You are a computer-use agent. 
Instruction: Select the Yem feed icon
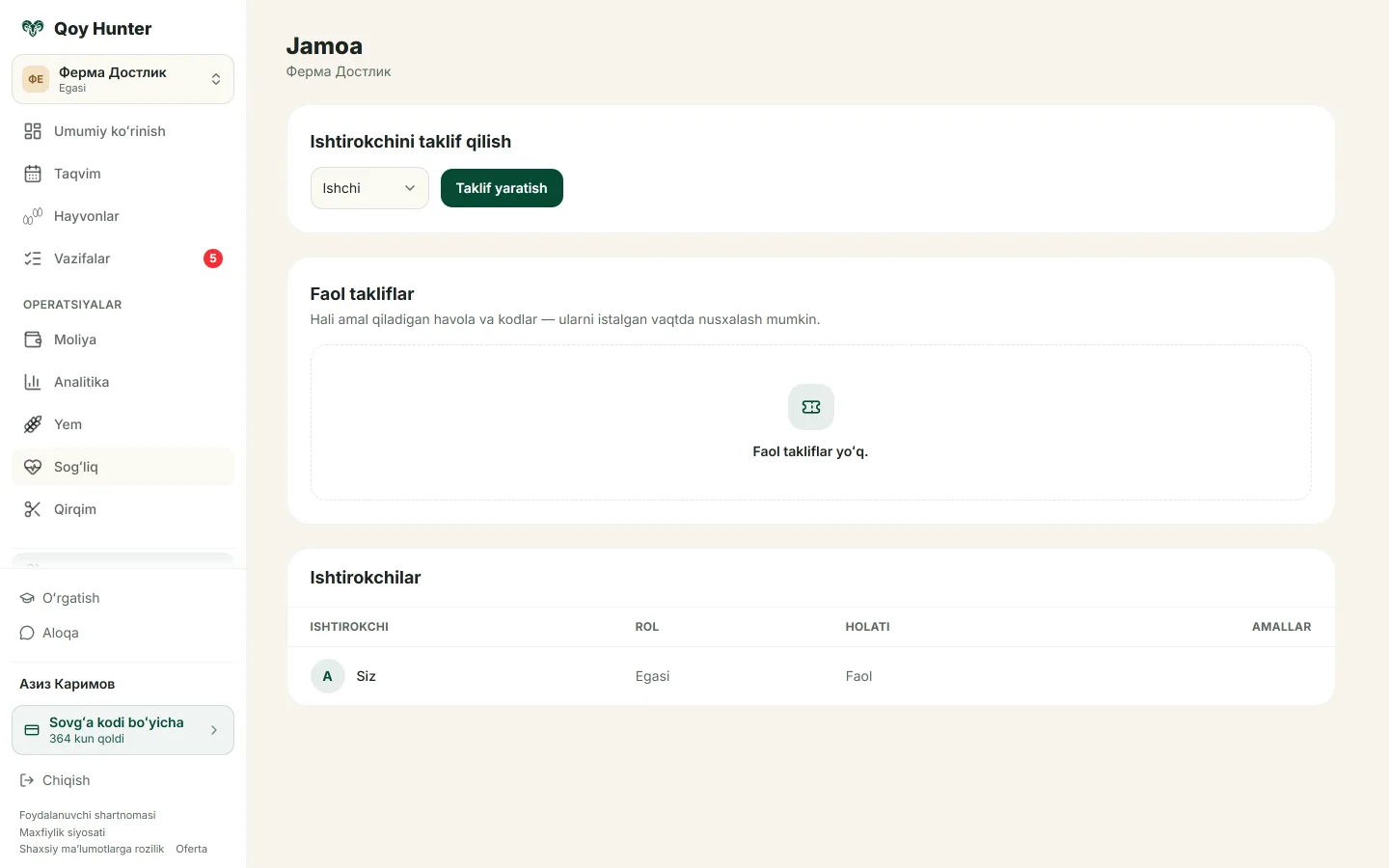[33, 424]
